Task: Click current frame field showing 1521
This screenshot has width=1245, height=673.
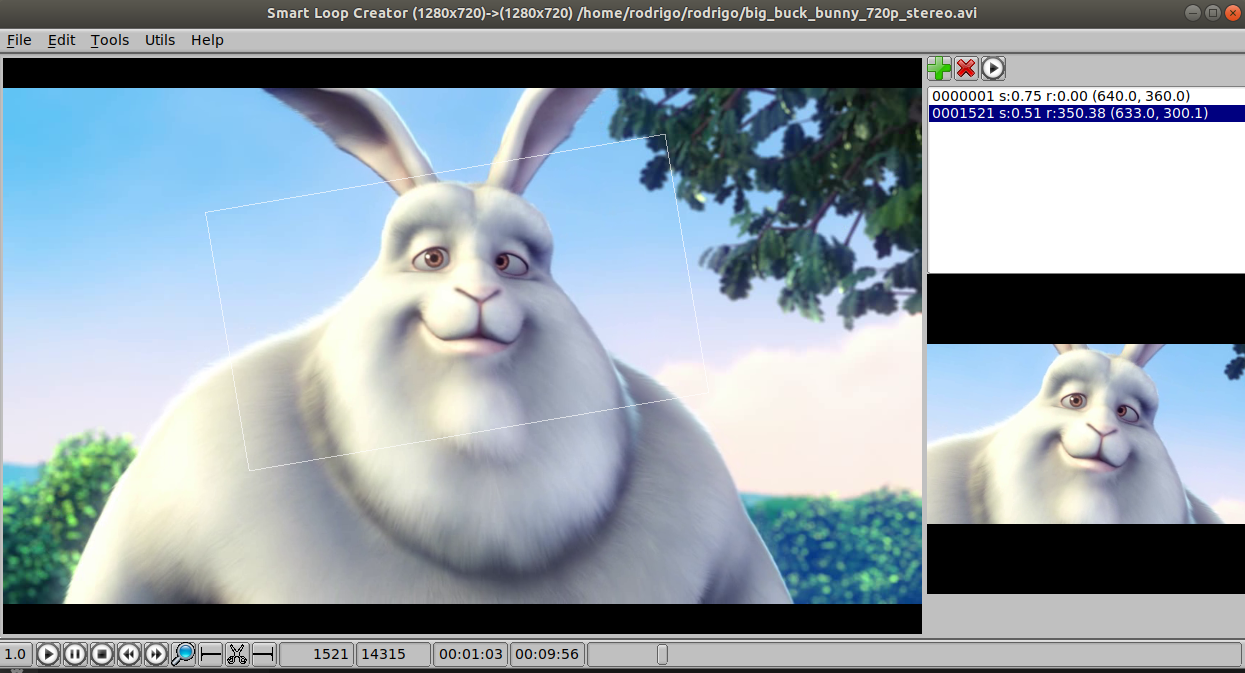Action: click(x=316, y=654)
